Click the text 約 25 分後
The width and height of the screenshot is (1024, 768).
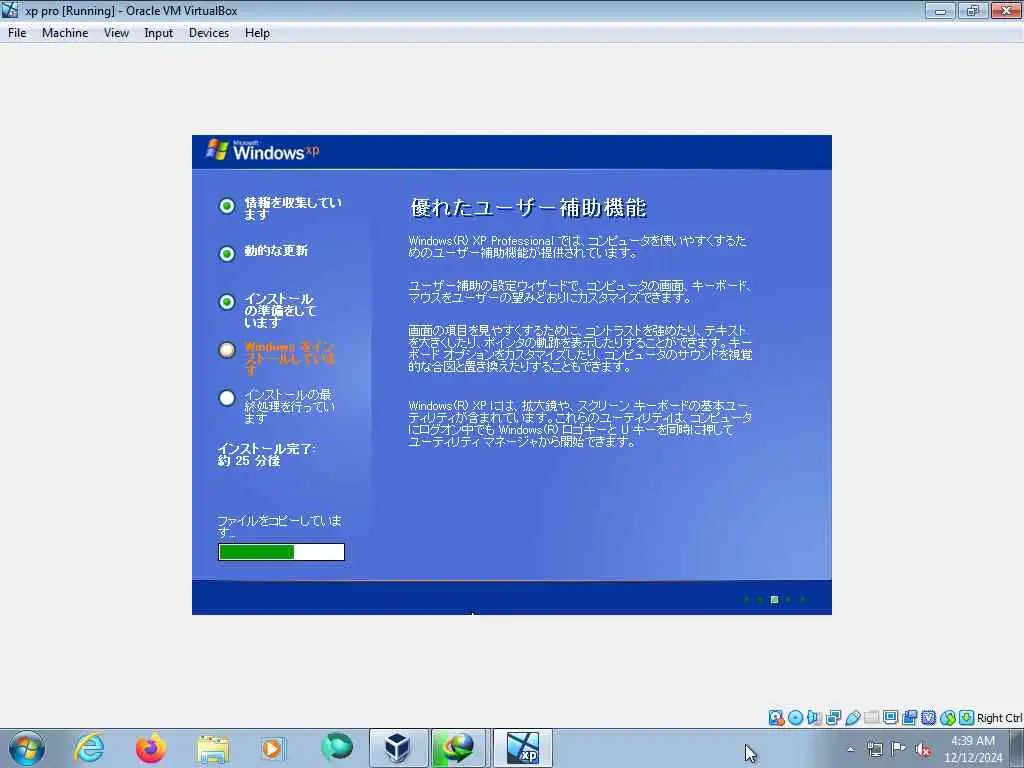click(249, 460)
